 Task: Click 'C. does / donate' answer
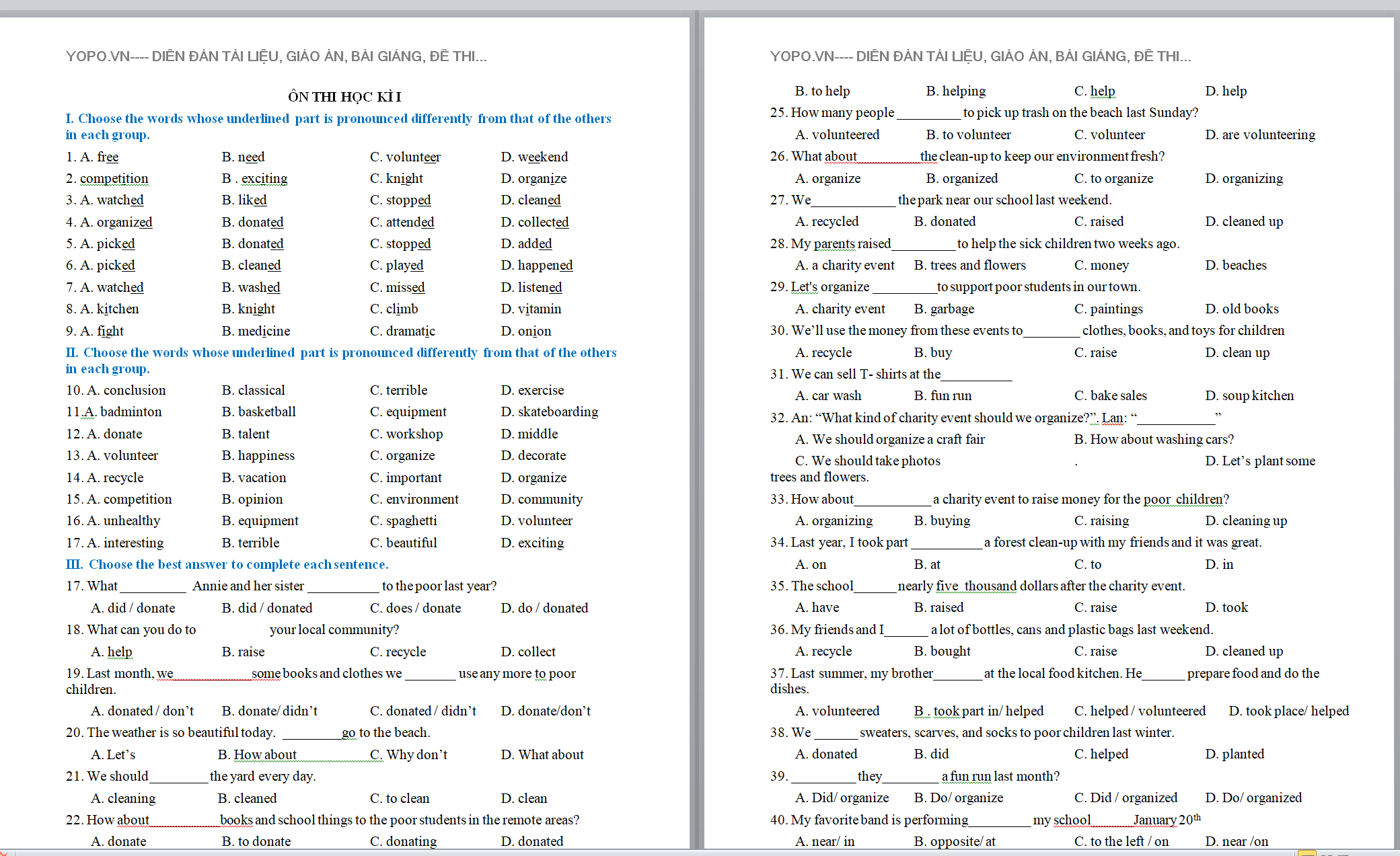pyautogui.click(x=415, y=608)
